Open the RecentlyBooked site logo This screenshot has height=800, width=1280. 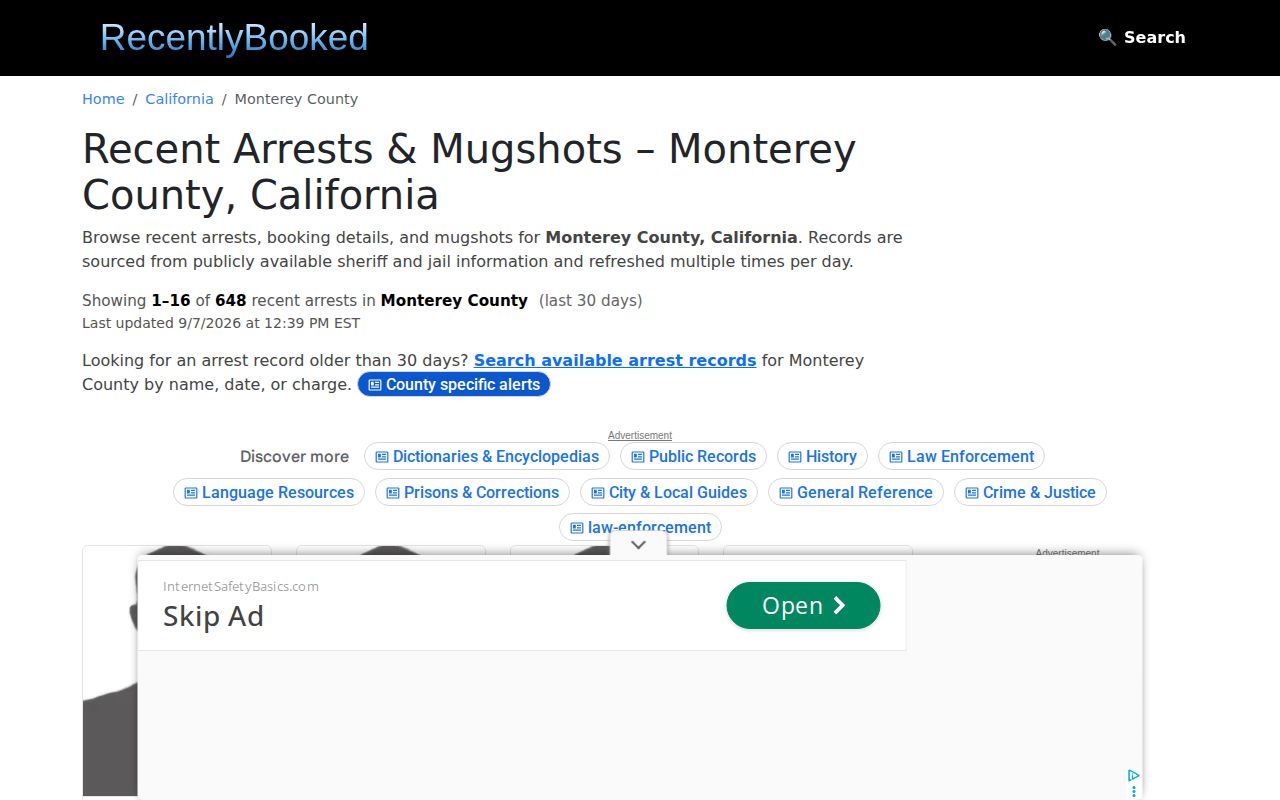pos(234,38)
